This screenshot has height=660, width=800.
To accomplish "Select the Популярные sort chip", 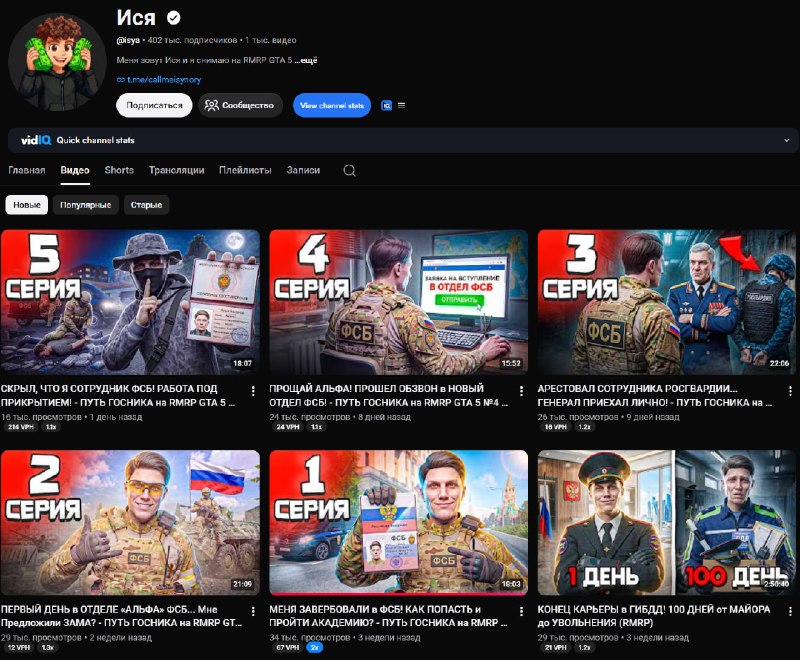I will click(x=86, y=205).
